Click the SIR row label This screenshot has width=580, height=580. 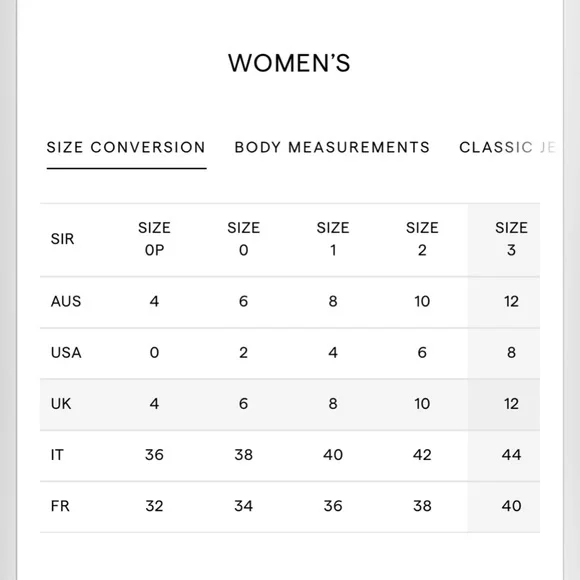tap(63, 239)
